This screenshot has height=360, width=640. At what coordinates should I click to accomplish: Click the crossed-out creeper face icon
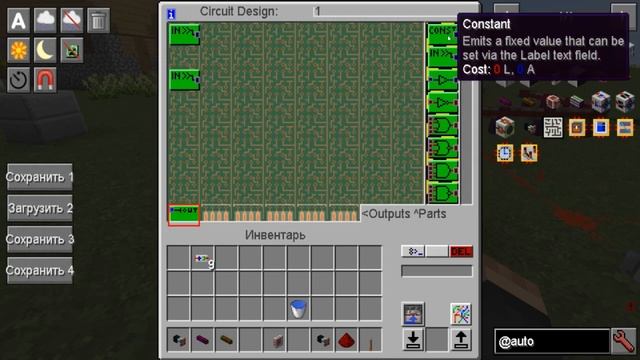coord(72,50)
